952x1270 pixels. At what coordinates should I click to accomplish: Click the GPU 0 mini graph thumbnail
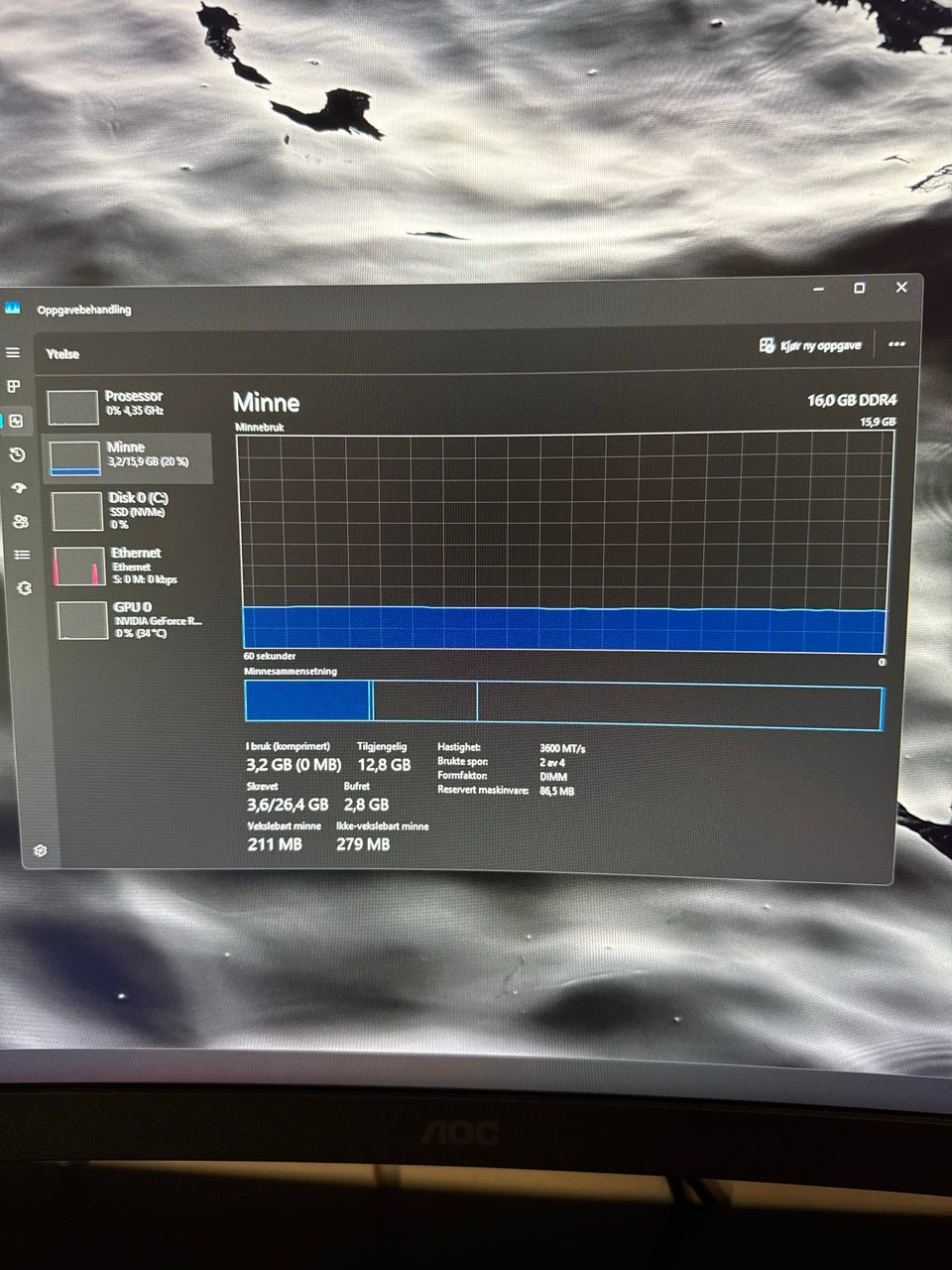point(82,621)
